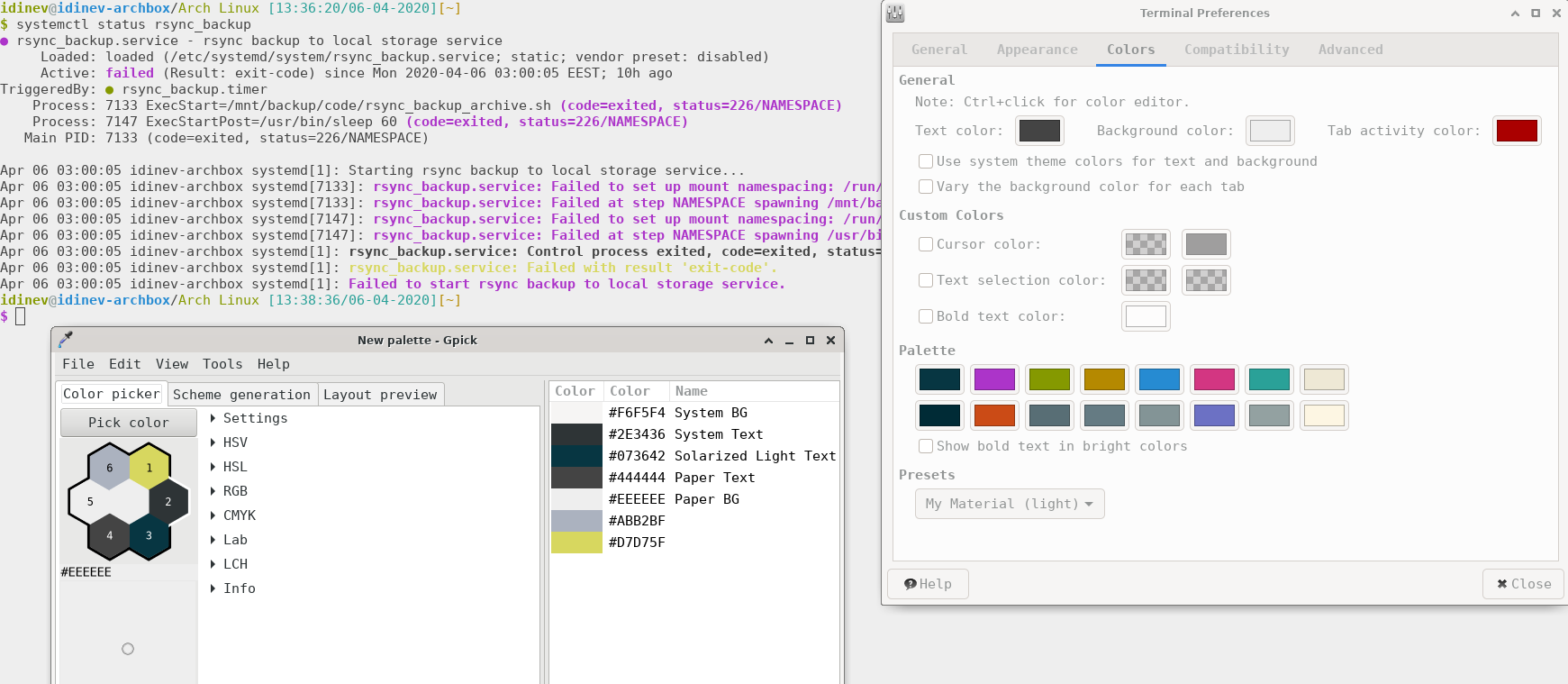The width and height of the screenshot is (1568, 684).
Task: Select hexagon swatch 2 in Gpick
Action: point(168,502)
